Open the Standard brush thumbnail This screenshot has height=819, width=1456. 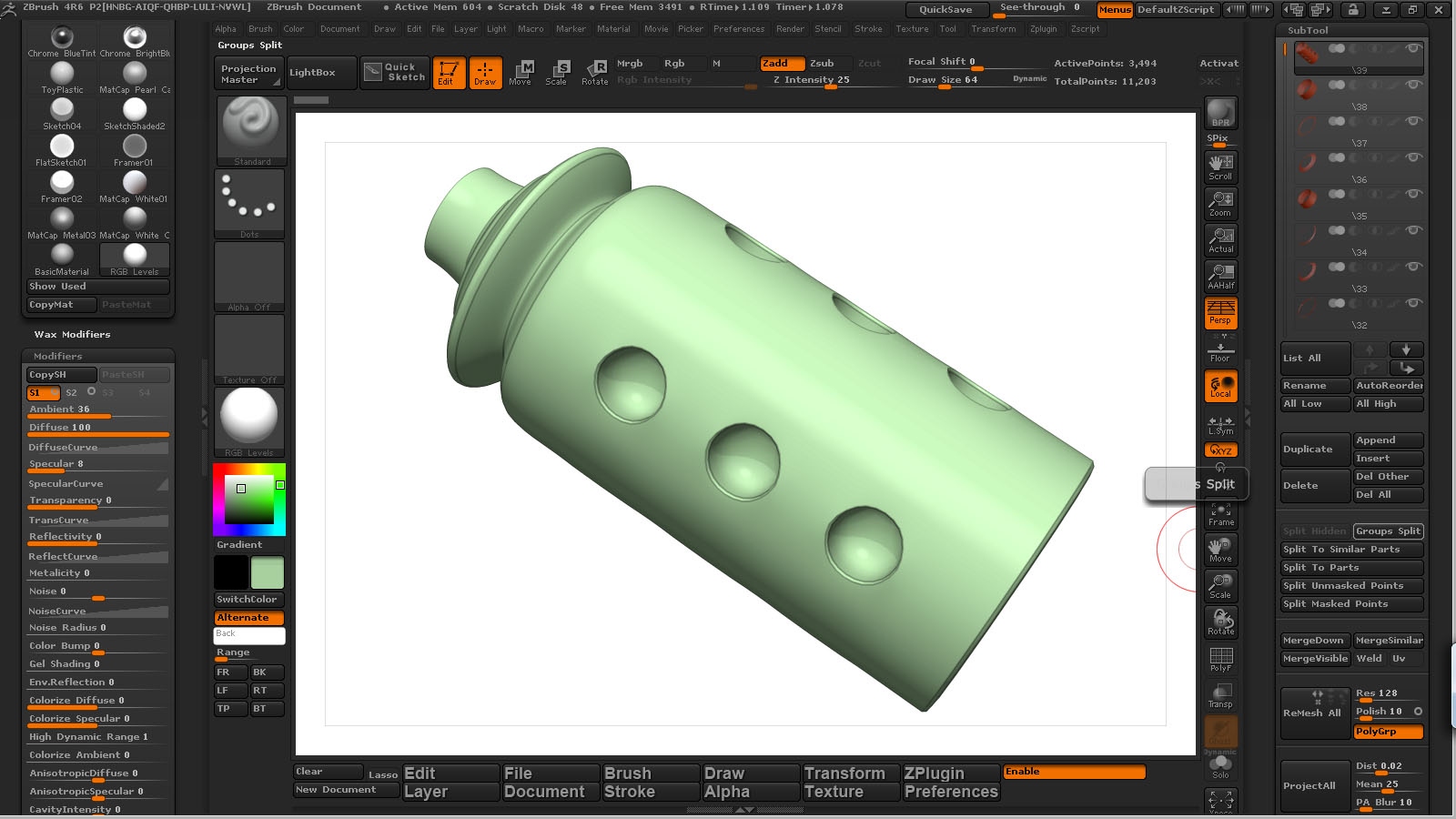coord(250,131)
